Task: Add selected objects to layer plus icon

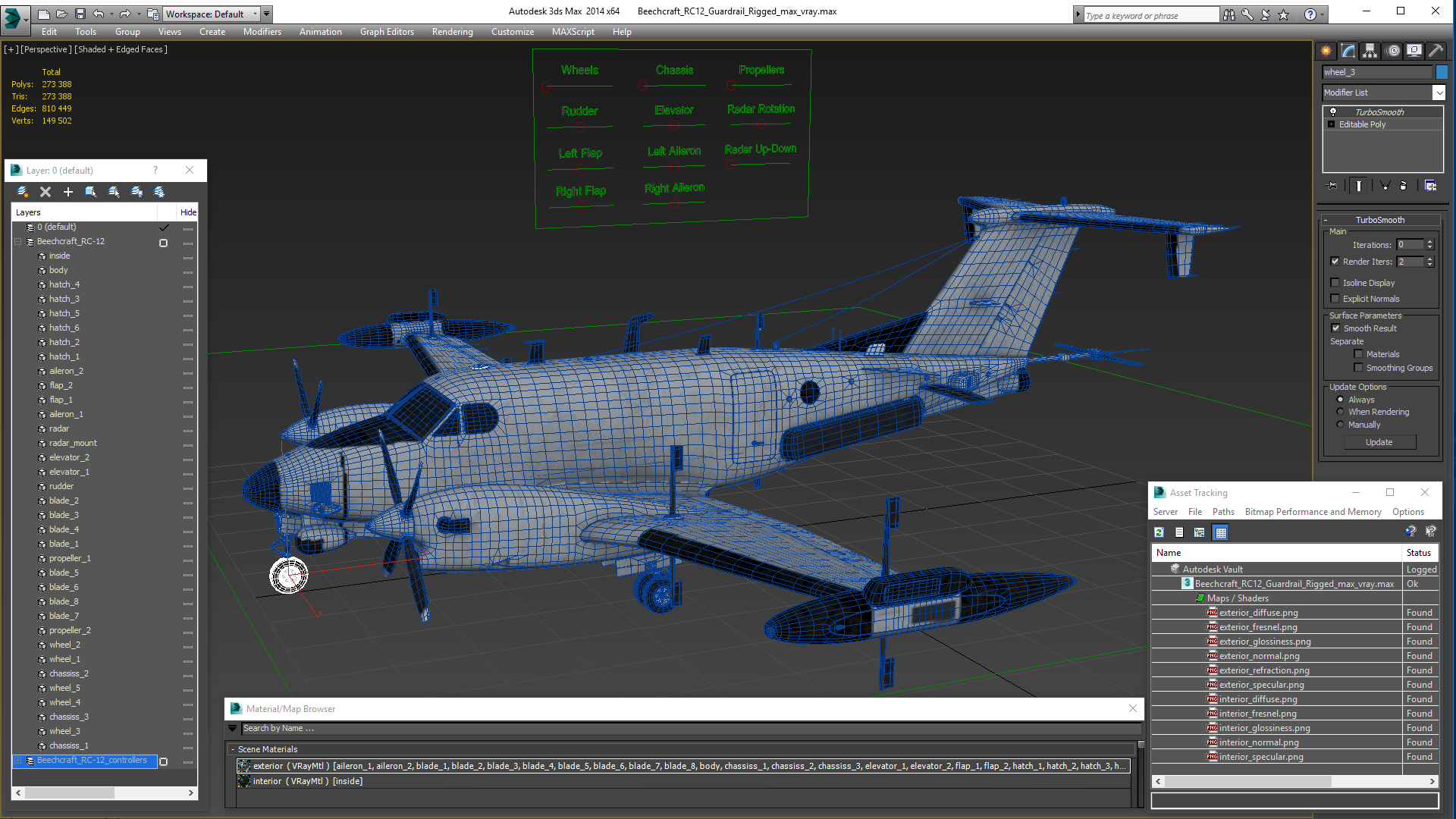Action: (x=68, y=192)
